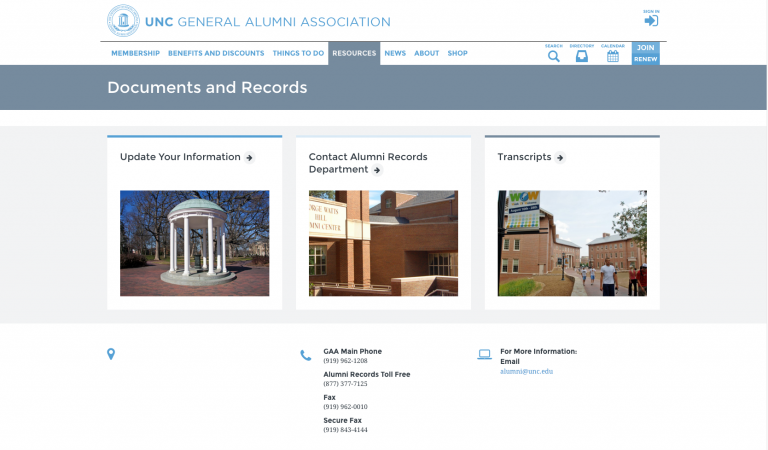Click toll free number (877) 377-7125
This screenshot has width=768, height=450.
345,384
